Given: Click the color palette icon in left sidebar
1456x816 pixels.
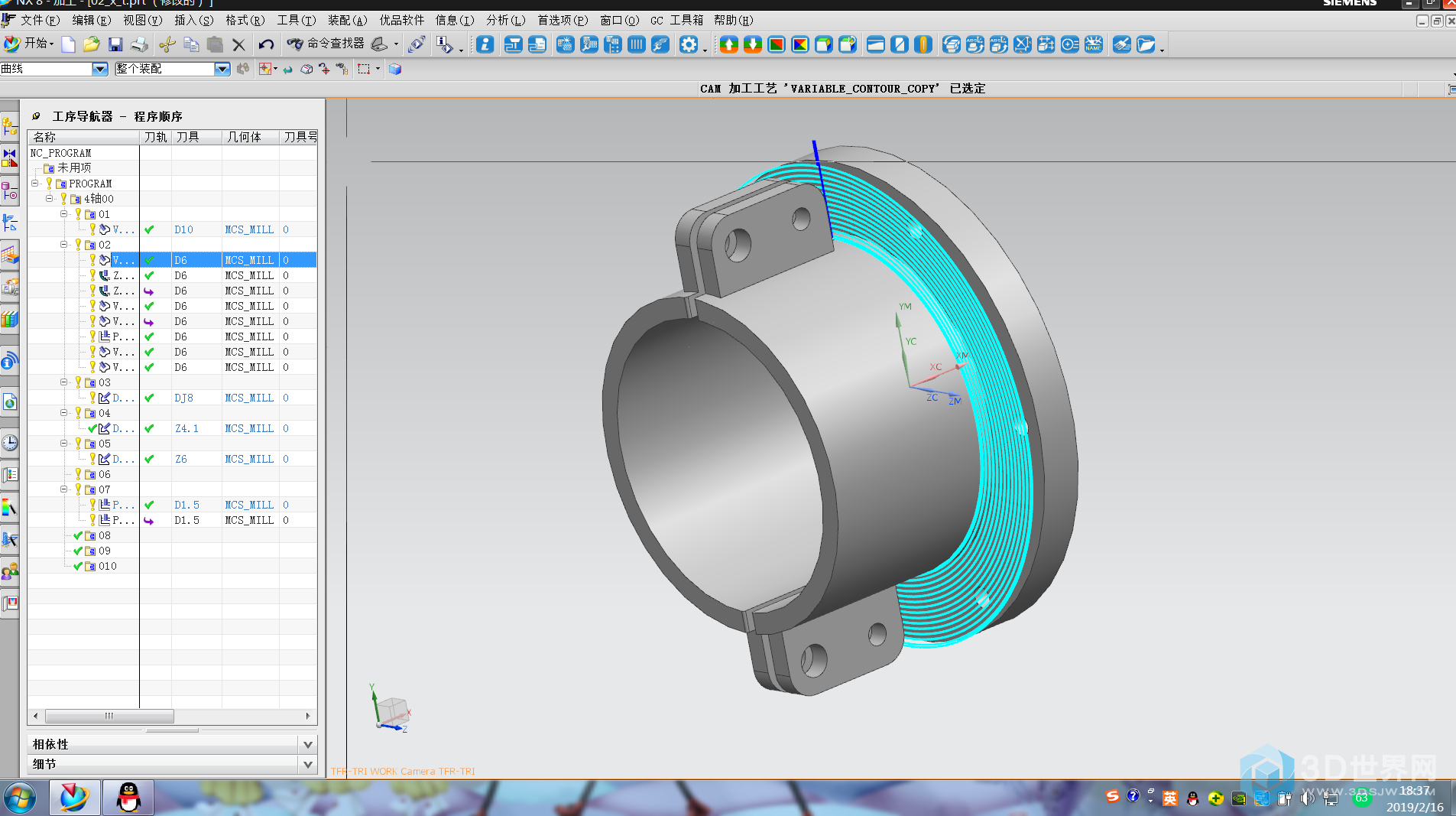Looking at the screenshot, I should tap(9, 507).
